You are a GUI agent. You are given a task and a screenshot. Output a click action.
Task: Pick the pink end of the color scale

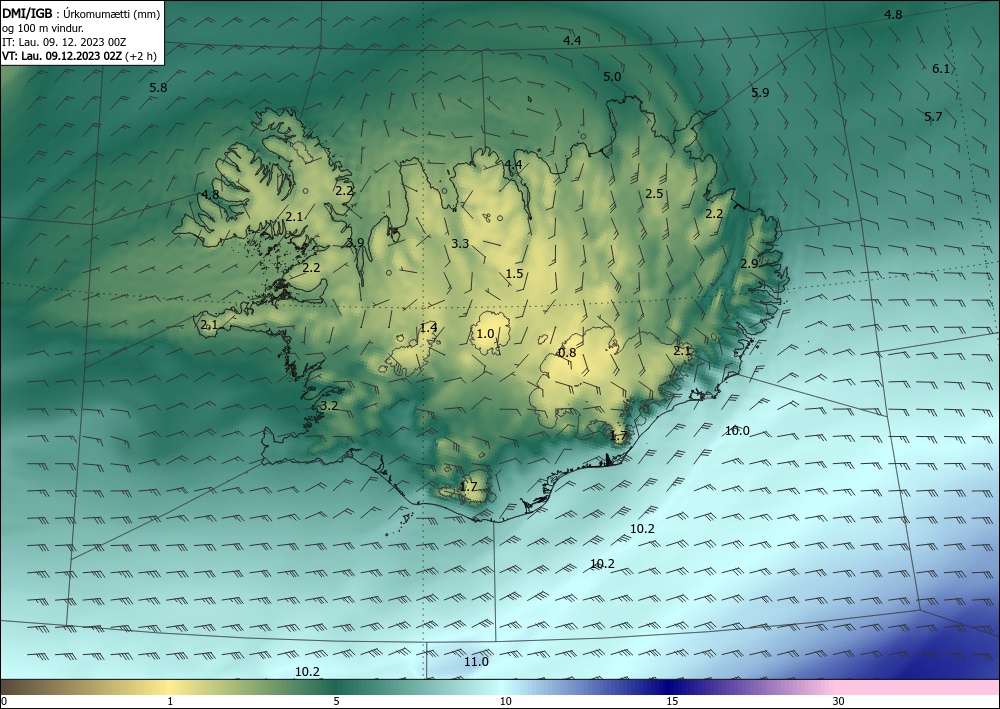(918, 687)
